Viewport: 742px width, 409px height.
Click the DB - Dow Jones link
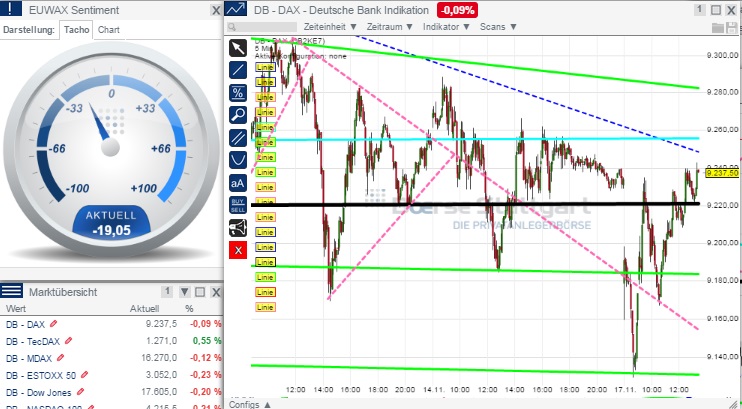39,392
